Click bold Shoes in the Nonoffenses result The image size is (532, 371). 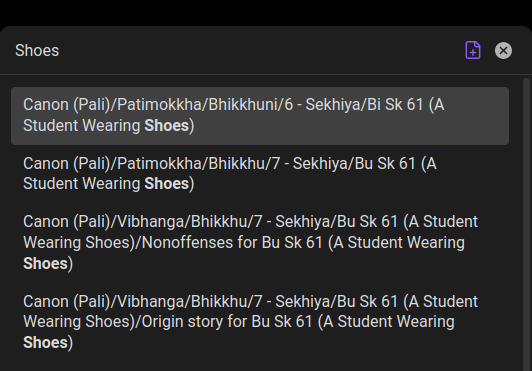[45, 264]
